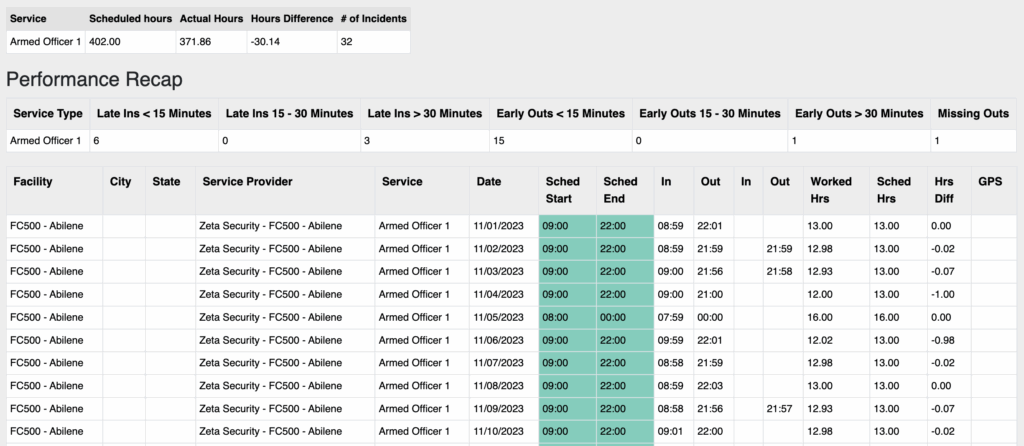Click the Service Provider column header
The image size is (1024, 446).
(247, 182)
